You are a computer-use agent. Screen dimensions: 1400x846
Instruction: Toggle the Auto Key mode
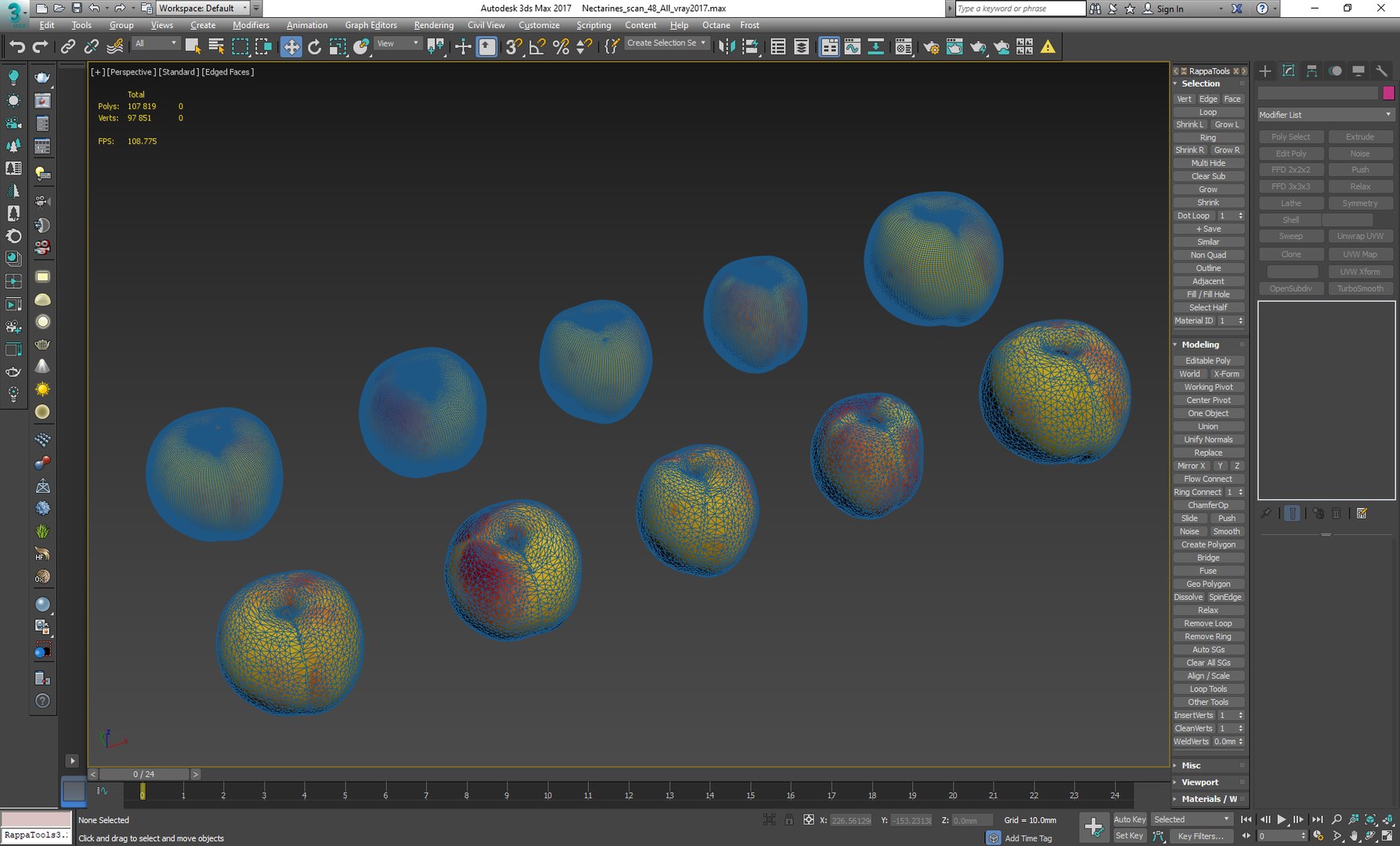1129,819
